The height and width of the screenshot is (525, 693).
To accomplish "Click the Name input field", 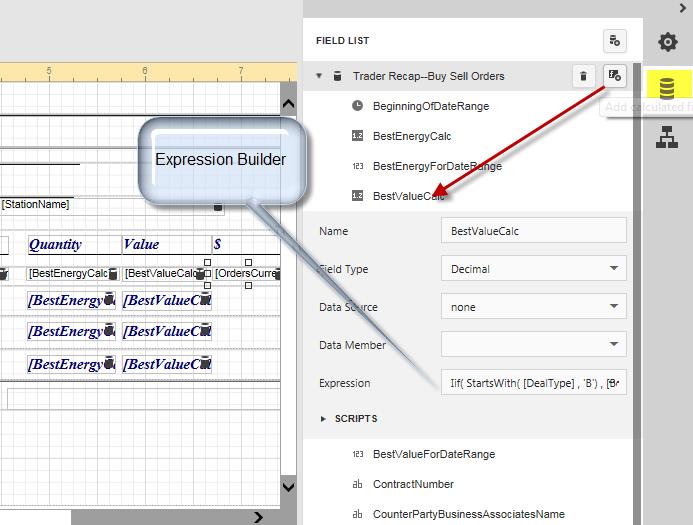I will [x=533, y=231].
